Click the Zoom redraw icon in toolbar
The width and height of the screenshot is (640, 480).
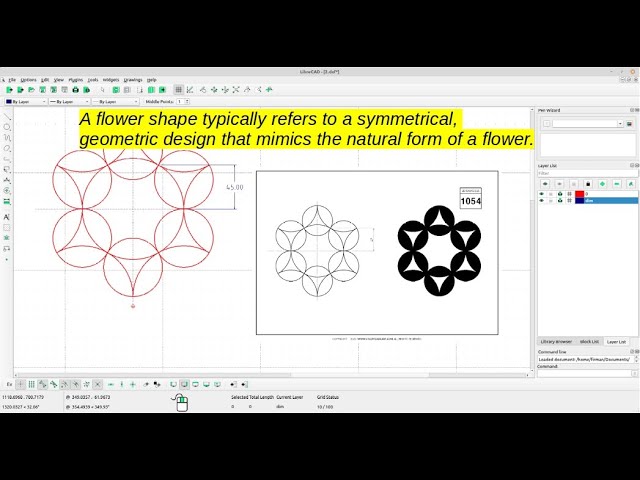203,90
